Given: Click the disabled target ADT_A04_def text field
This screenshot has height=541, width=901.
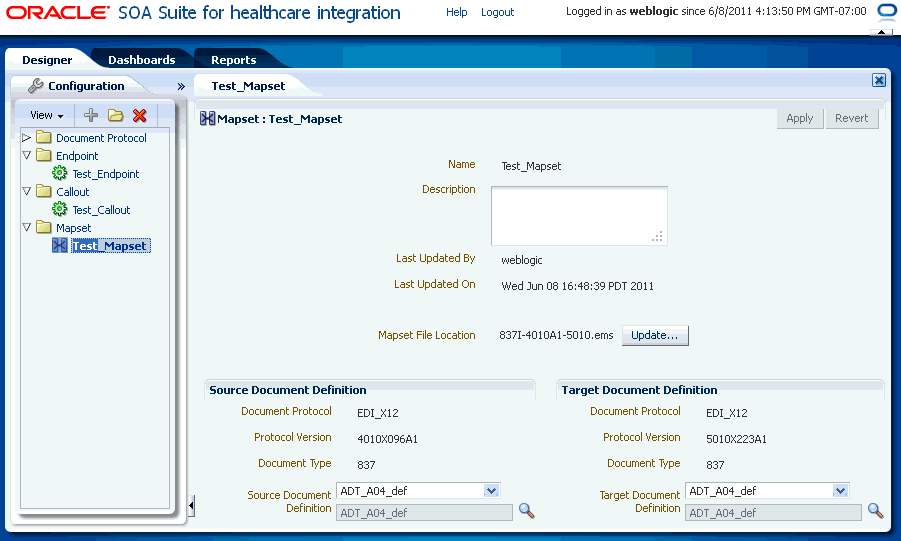Looking at the screenshot, I should [773, 513].
